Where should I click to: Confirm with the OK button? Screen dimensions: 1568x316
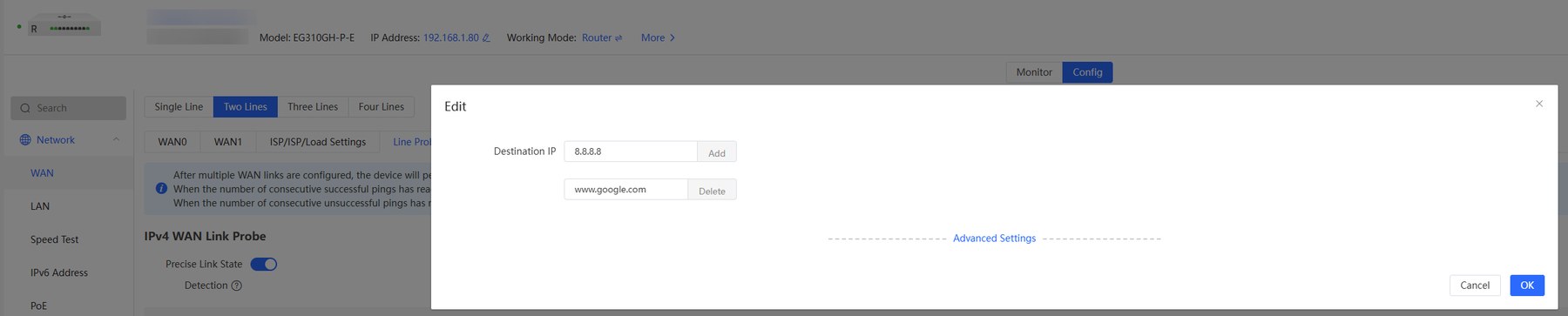coord(1527,286)
